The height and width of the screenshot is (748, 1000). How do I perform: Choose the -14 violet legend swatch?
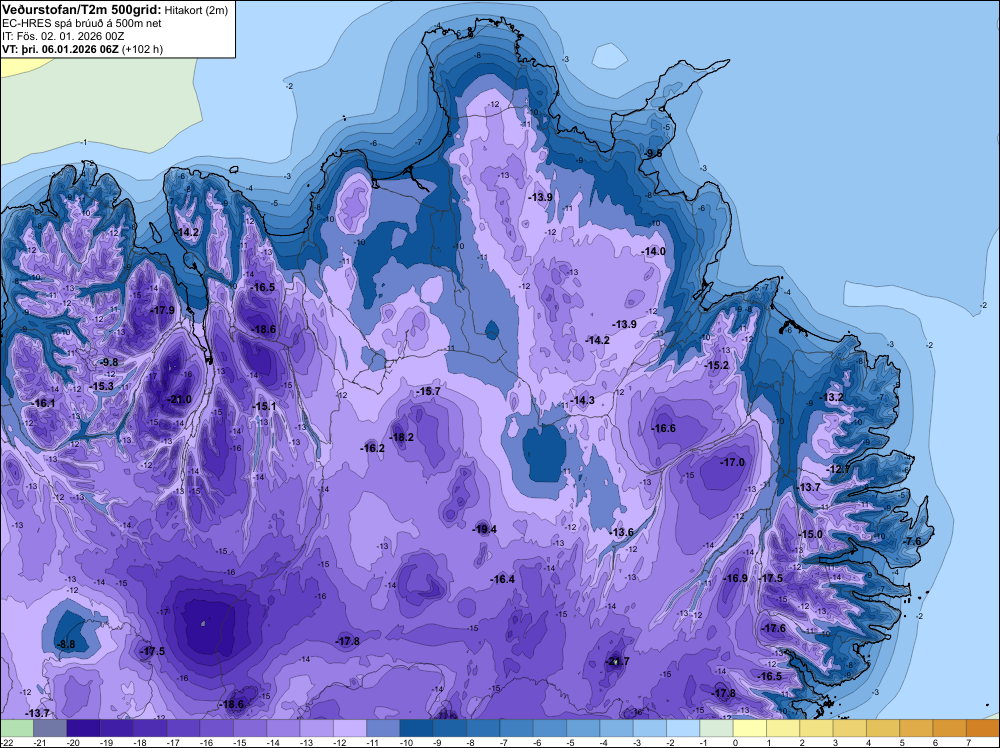283,728
